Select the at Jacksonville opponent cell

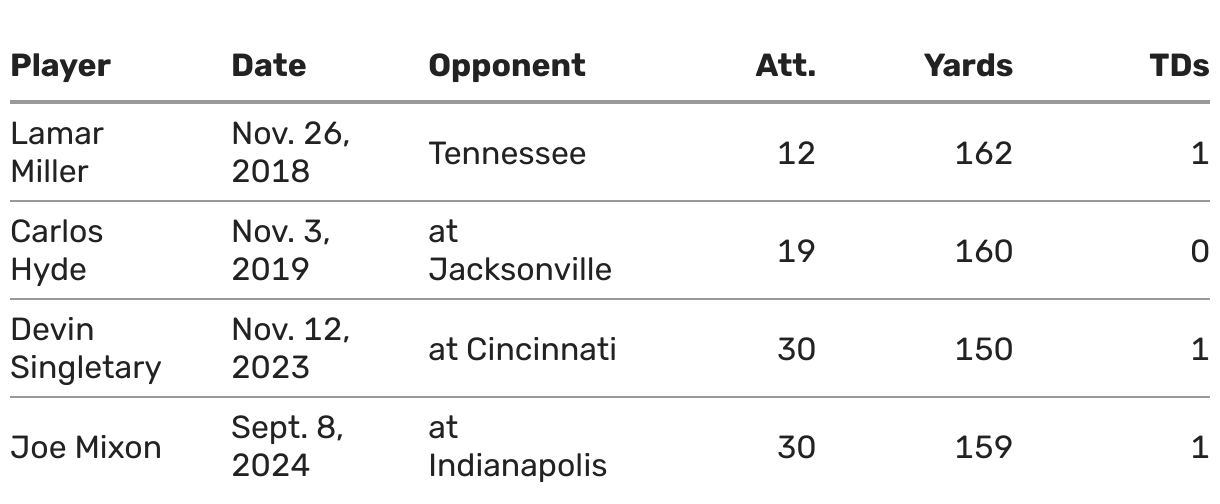click(519, 250)
